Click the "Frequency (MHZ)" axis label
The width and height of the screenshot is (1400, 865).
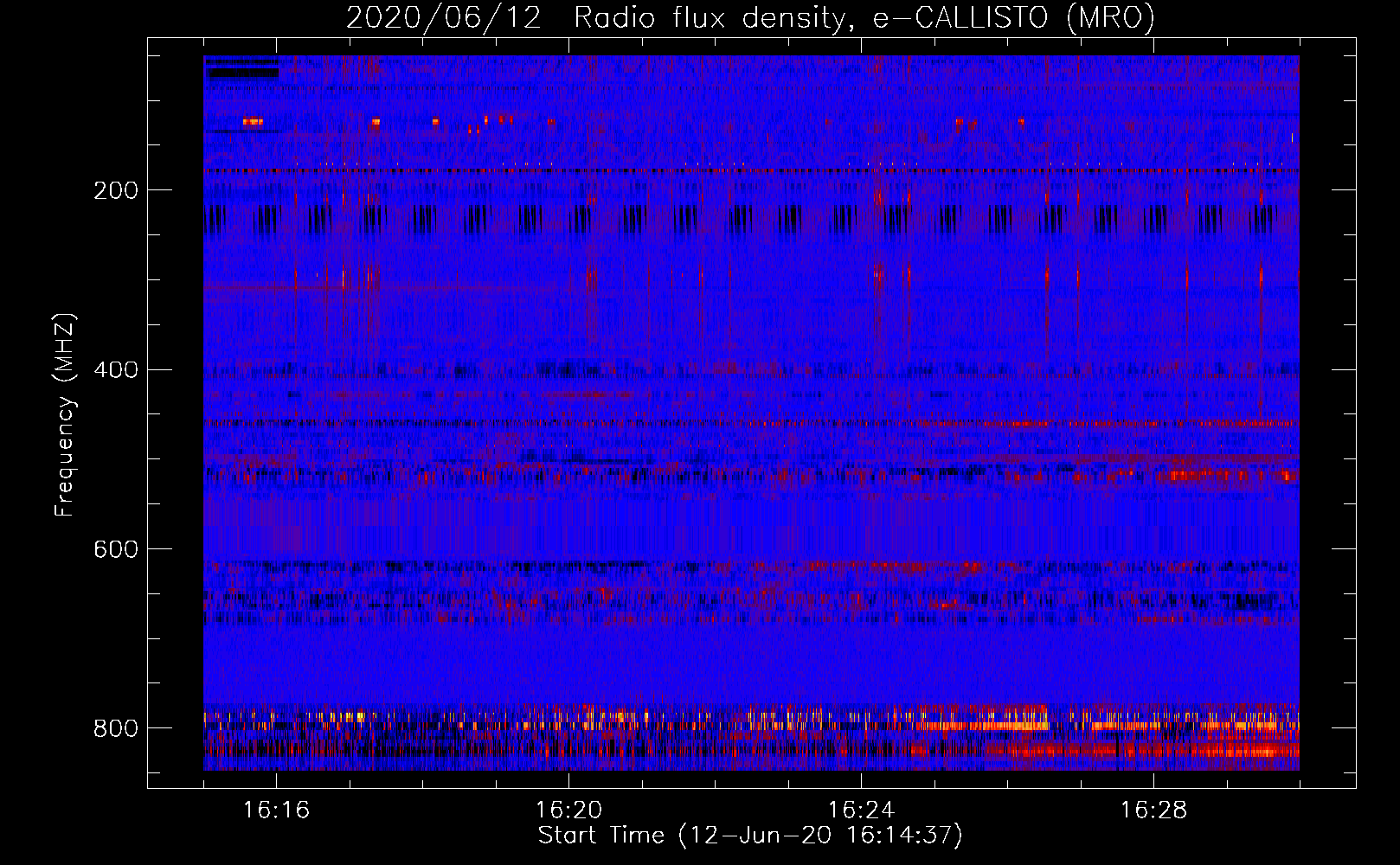point(64,414)
